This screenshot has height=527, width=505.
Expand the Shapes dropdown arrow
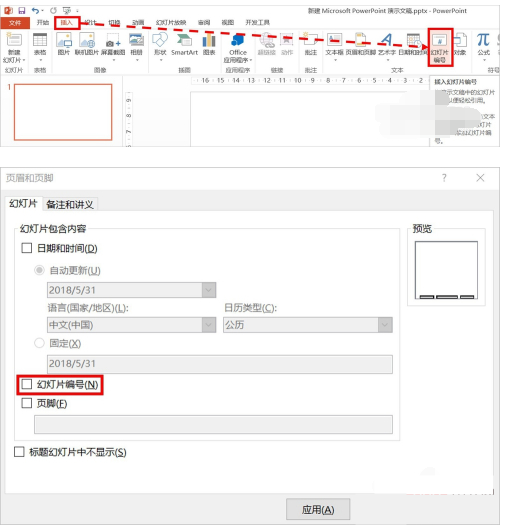coord(161,60)
